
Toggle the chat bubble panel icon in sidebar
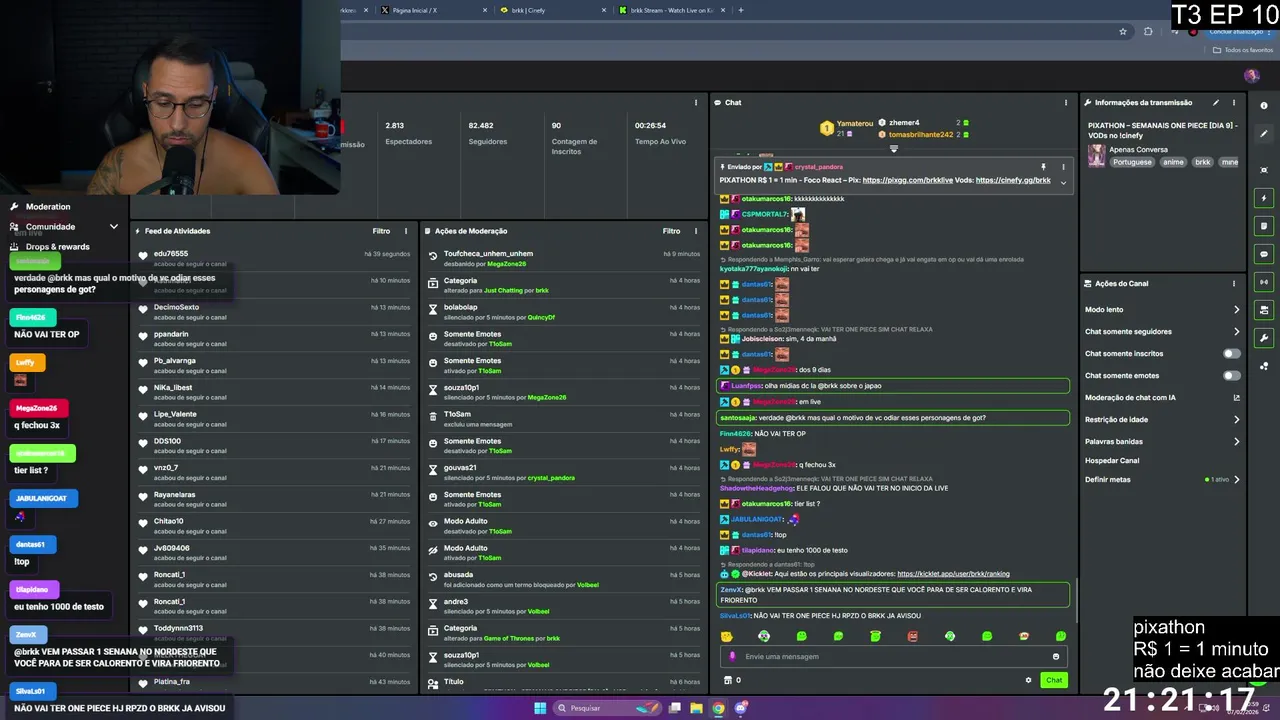(1264, 254)
